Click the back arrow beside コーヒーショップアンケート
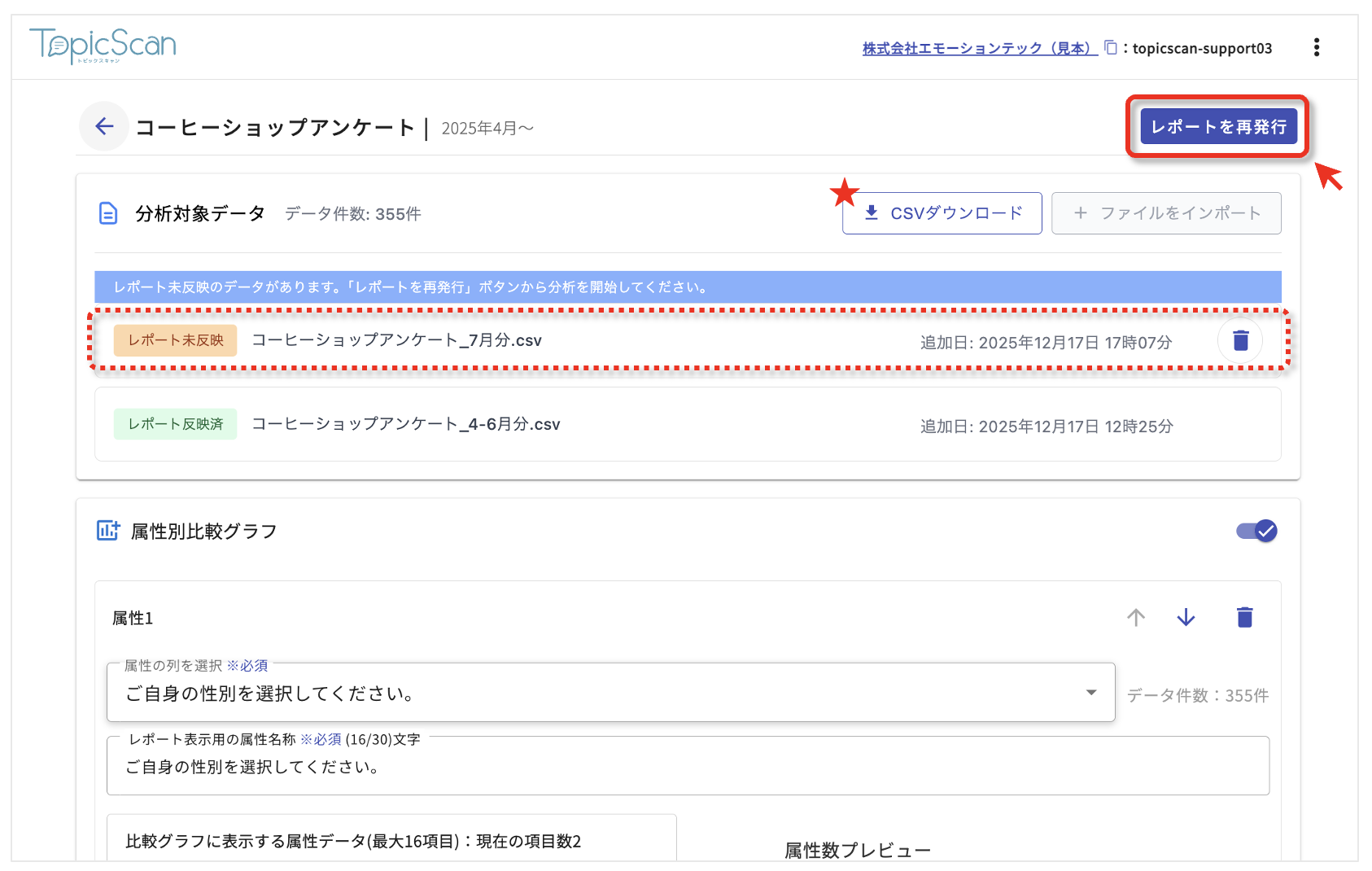 (x=104, y=126)
